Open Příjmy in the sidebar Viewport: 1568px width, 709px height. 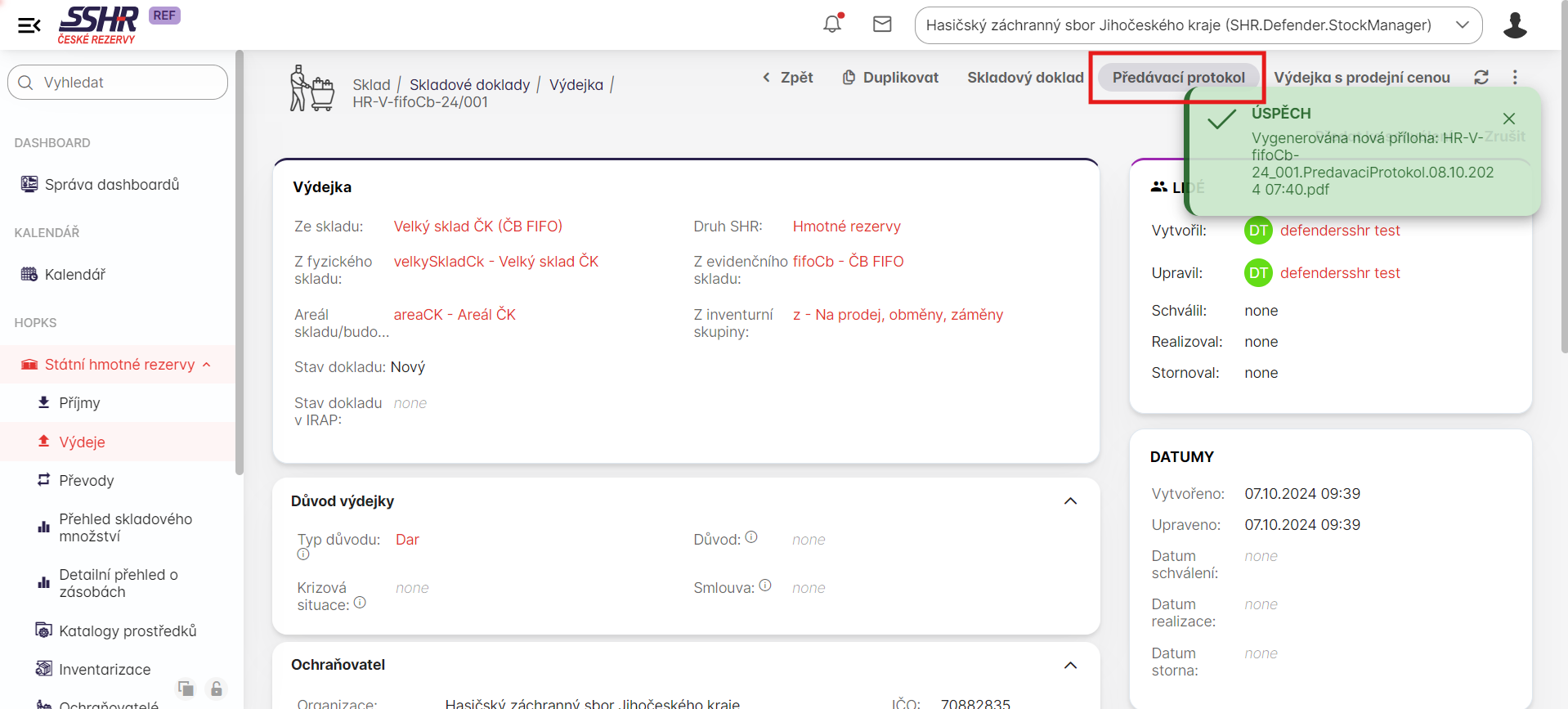pyautogui.click(x=79, y=403)
